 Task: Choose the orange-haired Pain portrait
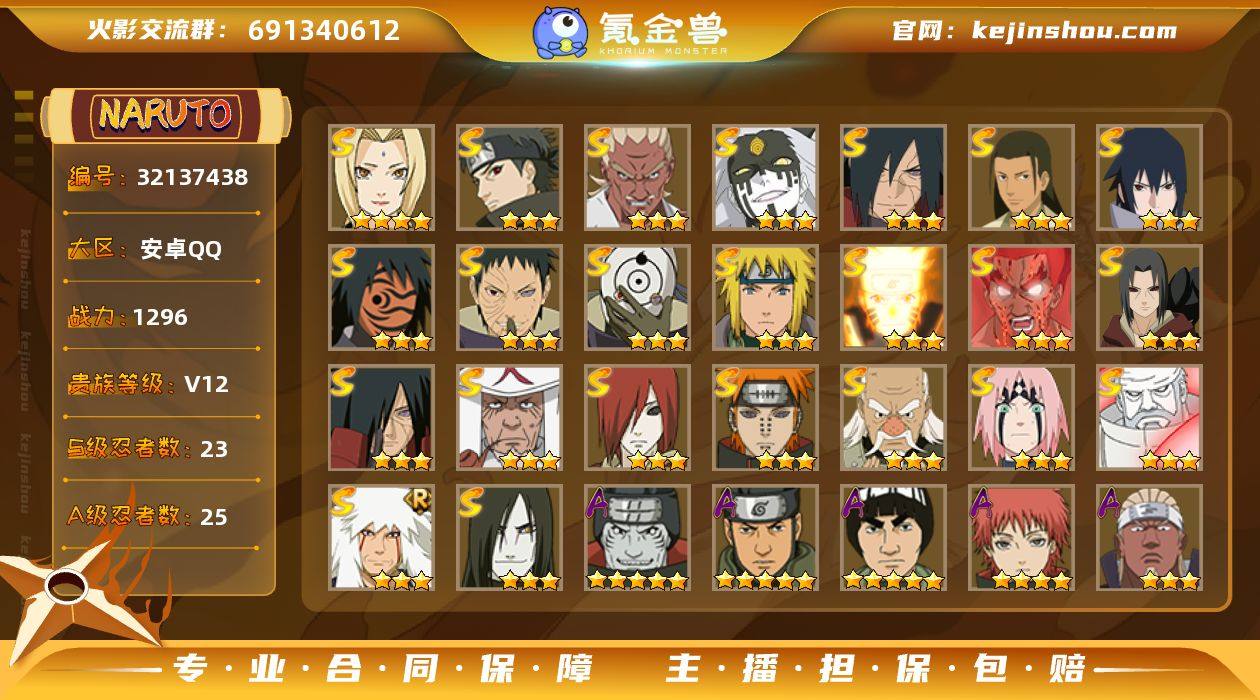point(766,417)
